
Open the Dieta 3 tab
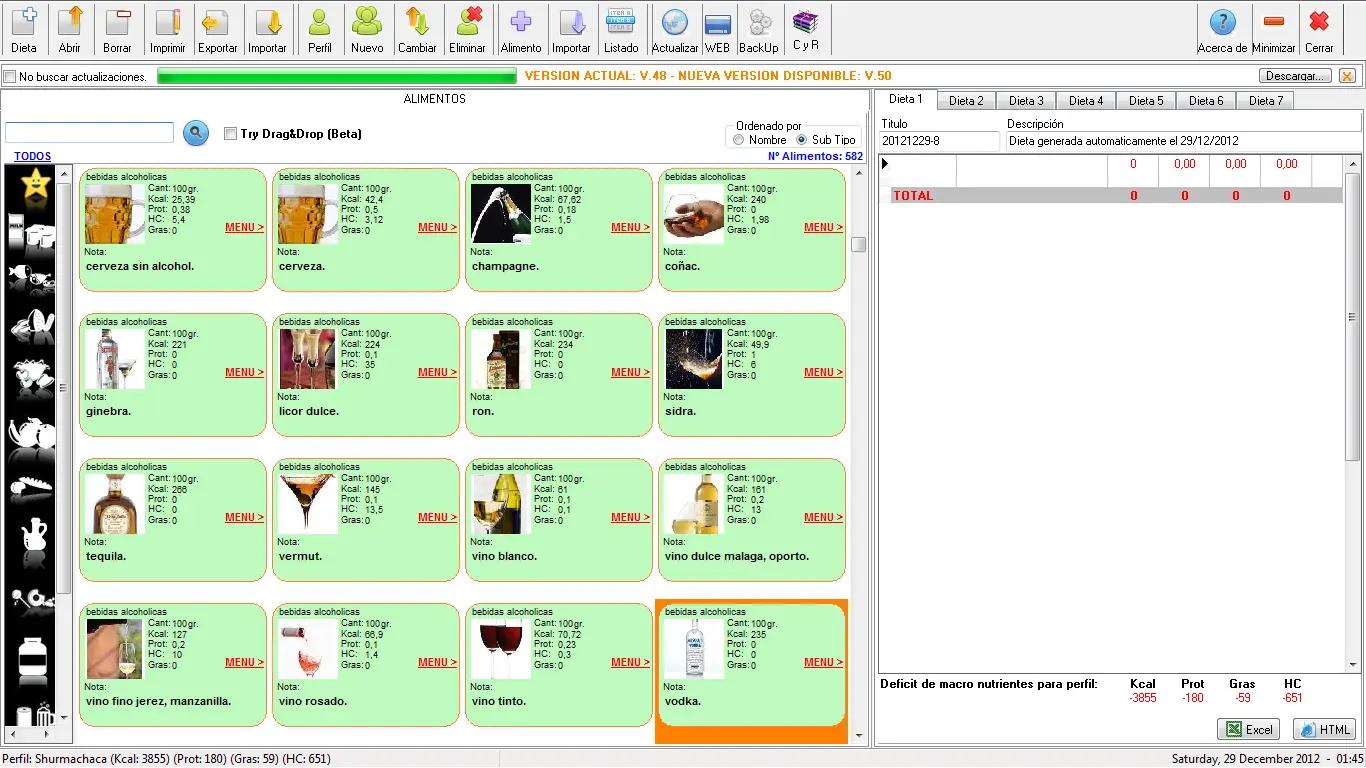click(x=1026, y=101)
